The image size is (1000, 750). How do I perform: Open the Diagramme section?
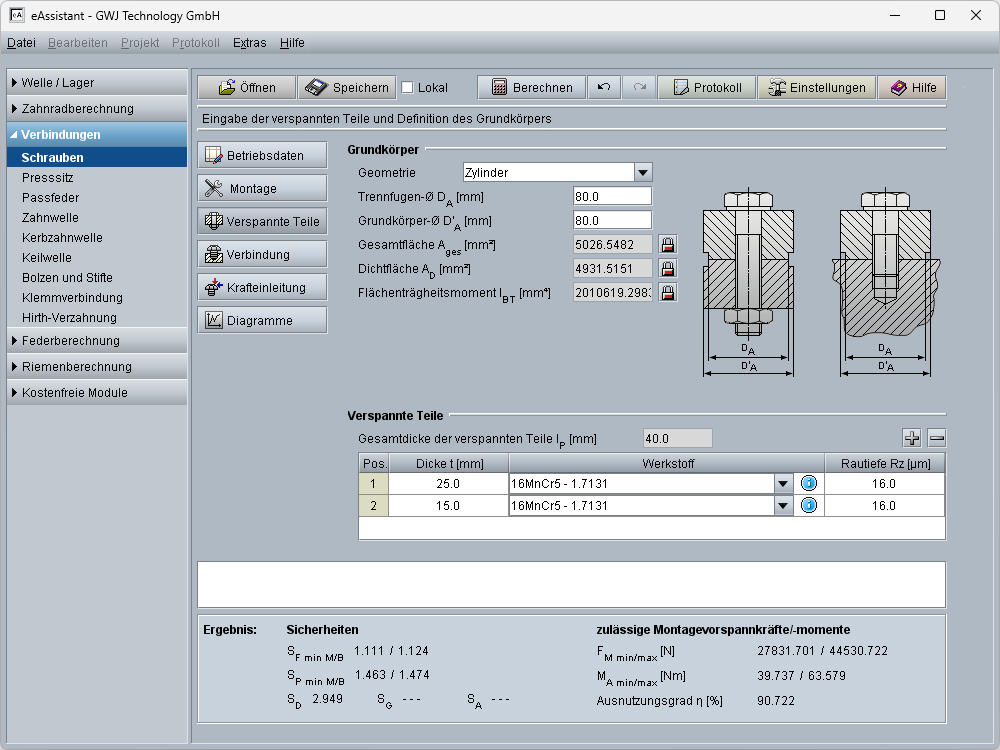pos(262,321)
